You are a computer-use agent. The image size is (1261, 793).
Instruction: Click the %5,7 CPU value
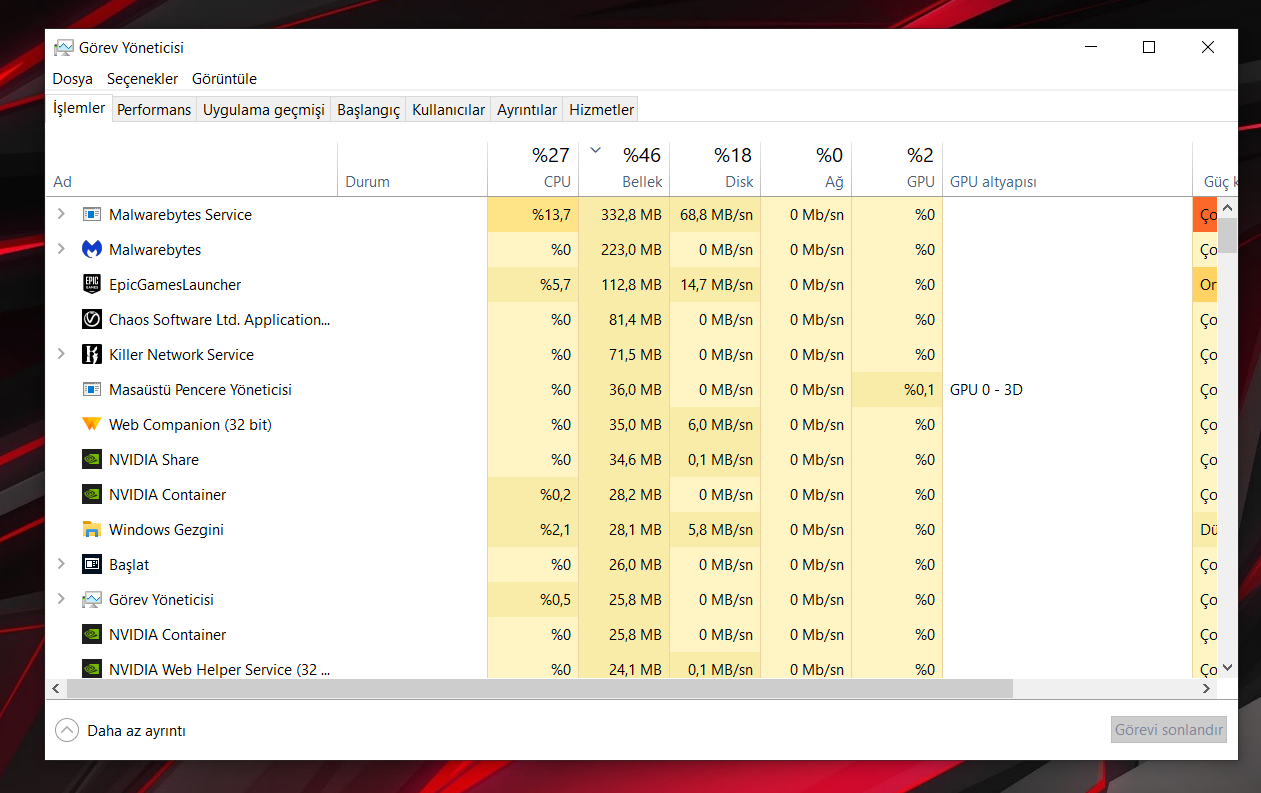[555, 285]
